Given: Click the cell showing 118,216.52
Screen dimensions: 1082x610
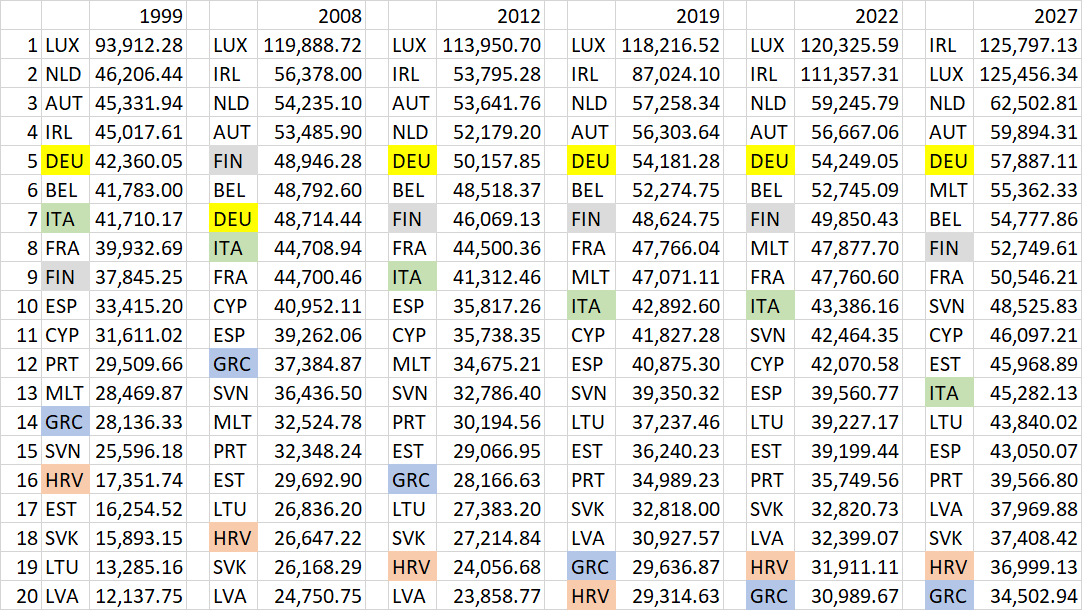Looking at the screenshot, I should pyautogui.click(x=669, y=45).
